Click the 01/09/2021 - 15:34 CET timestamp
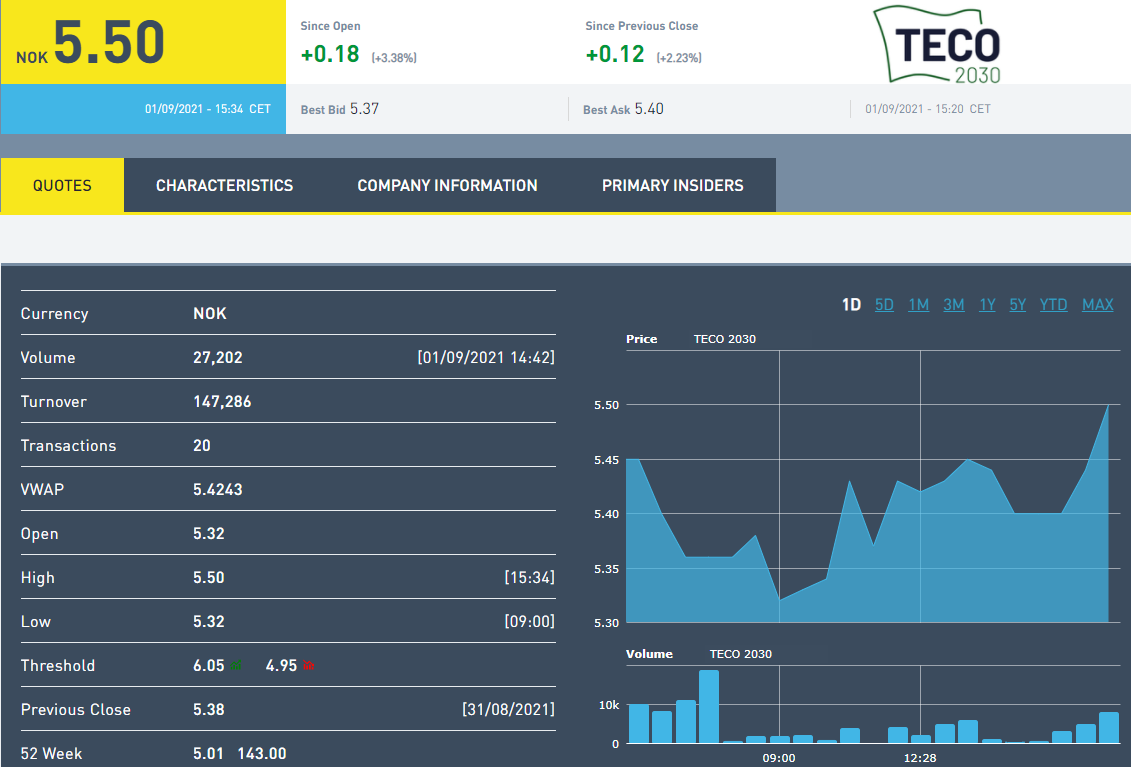Screen dimensions: 1131x767 point(208,109)
